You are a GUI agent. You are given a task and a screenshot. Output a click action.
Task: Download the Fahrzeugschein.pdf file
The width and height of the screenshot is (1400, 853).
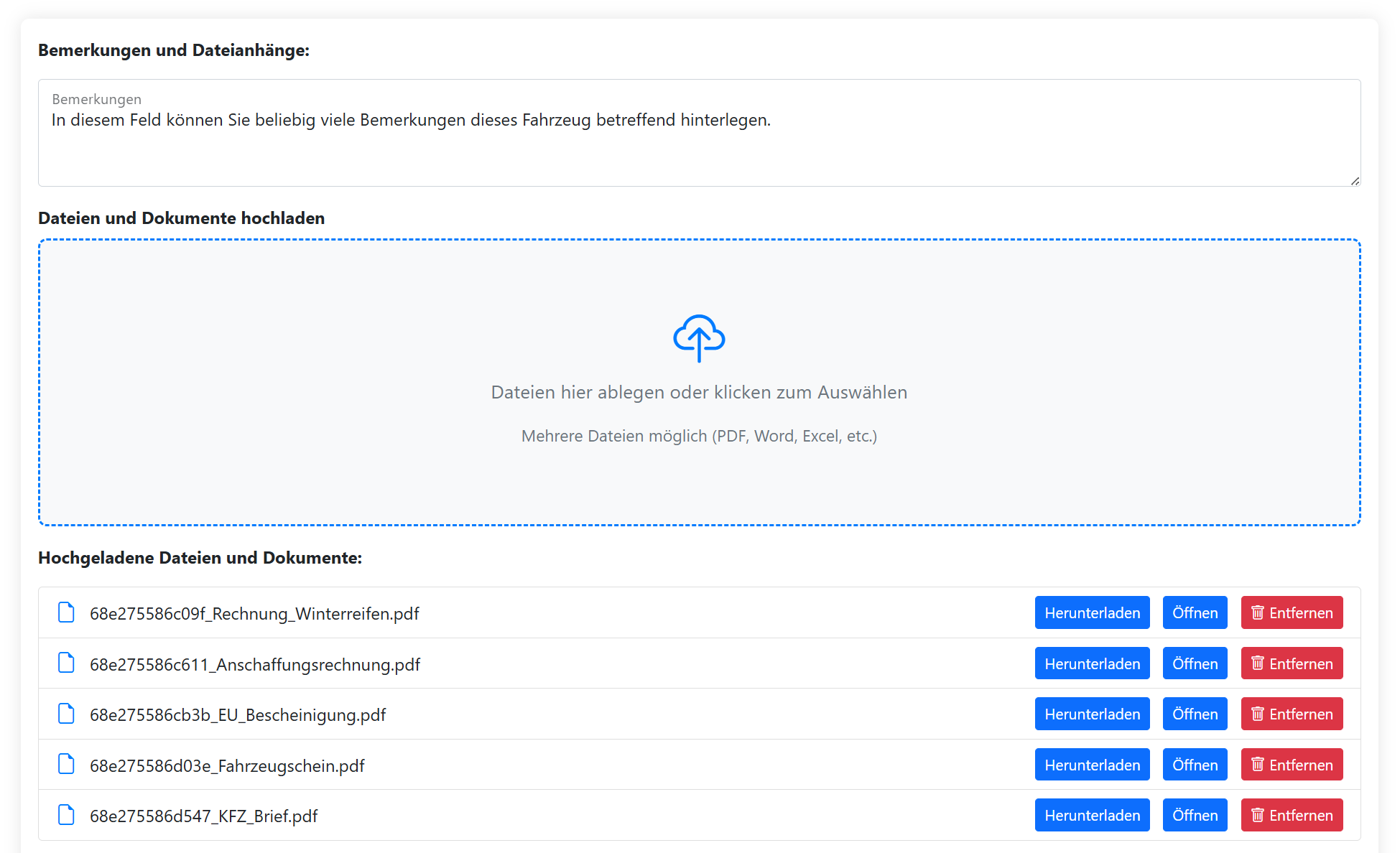pos(1092,765)
